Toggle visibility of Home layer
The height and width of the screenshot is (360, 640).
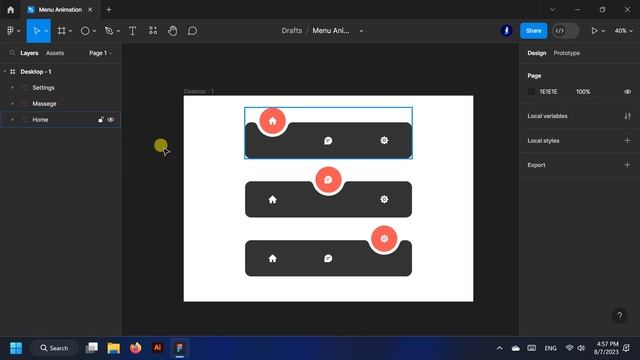[111, 120]
